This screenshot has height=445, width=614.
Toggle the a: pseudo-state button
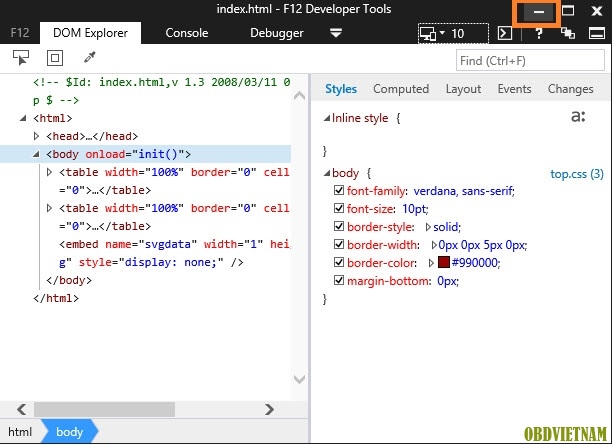pos(578,116)
